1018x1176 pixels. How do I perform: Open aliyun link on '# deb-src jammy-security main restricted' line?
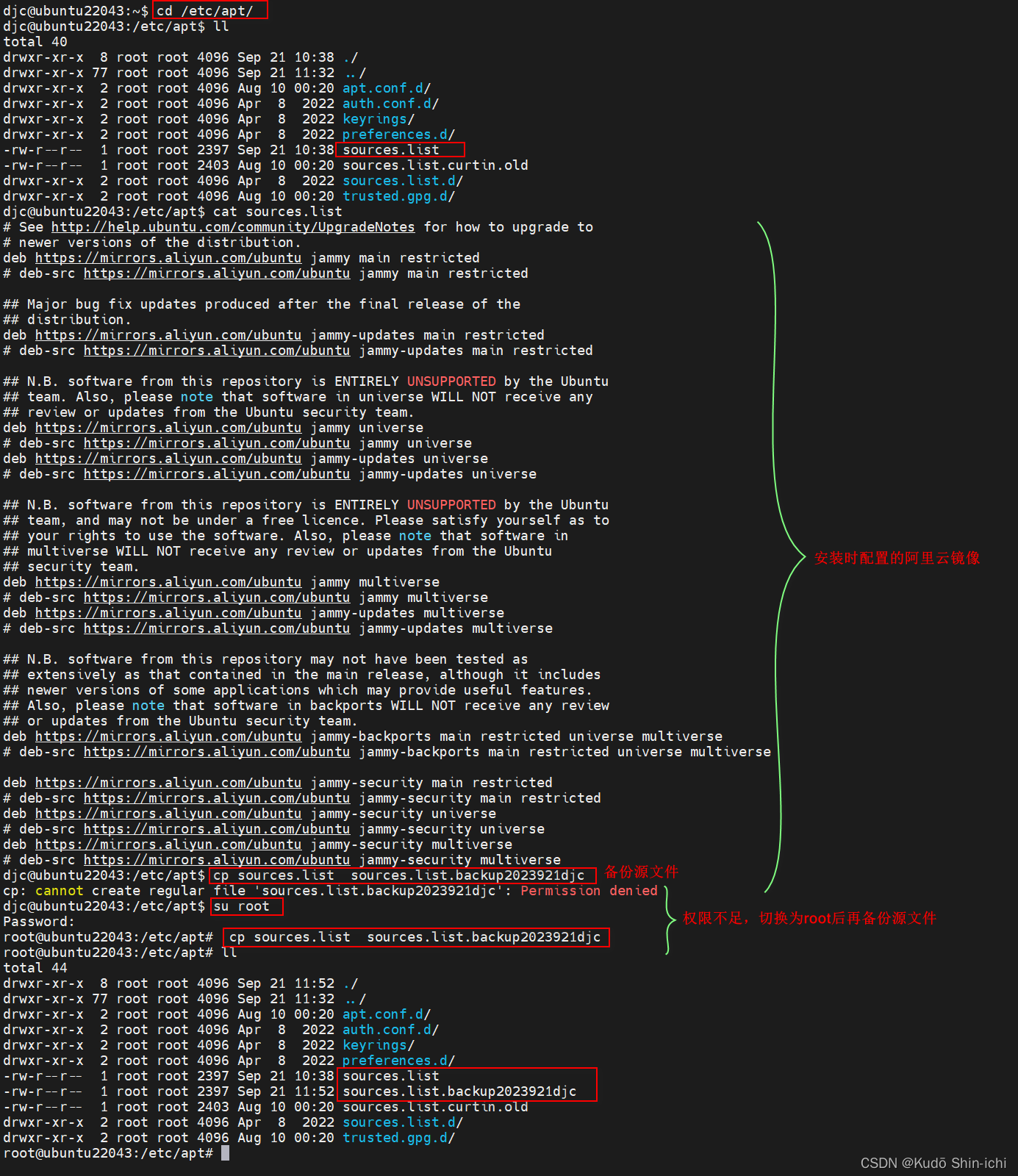point(217,798)
